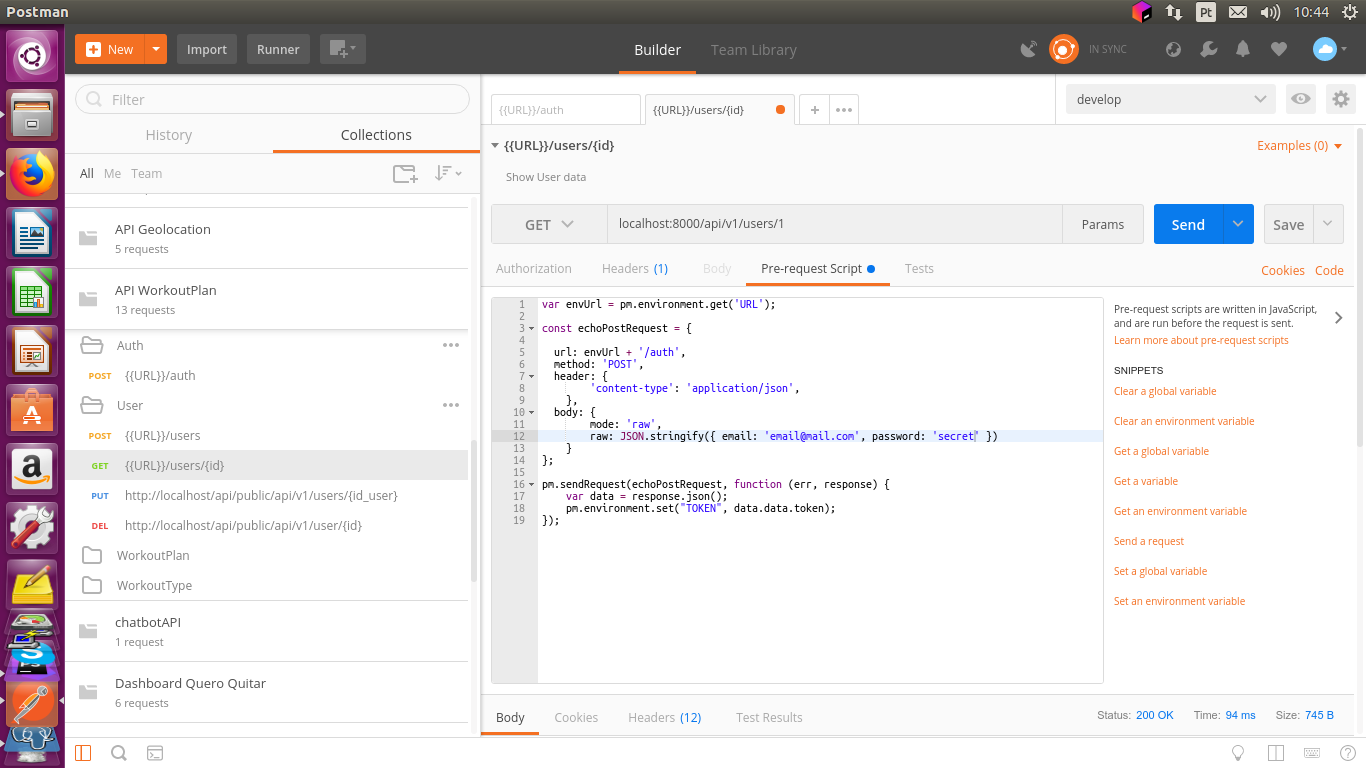The height and width of the screenshot is (768, 1366).
Task: Open the collection sort order icon
Action: point(447,173)
